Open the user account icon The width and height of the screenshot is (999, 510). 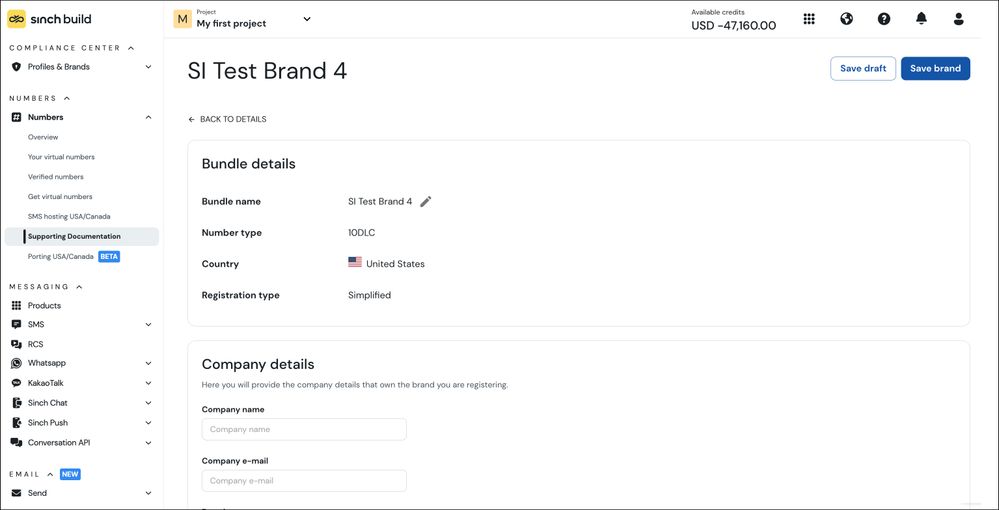pyautogui.click(x=958, y=19)
